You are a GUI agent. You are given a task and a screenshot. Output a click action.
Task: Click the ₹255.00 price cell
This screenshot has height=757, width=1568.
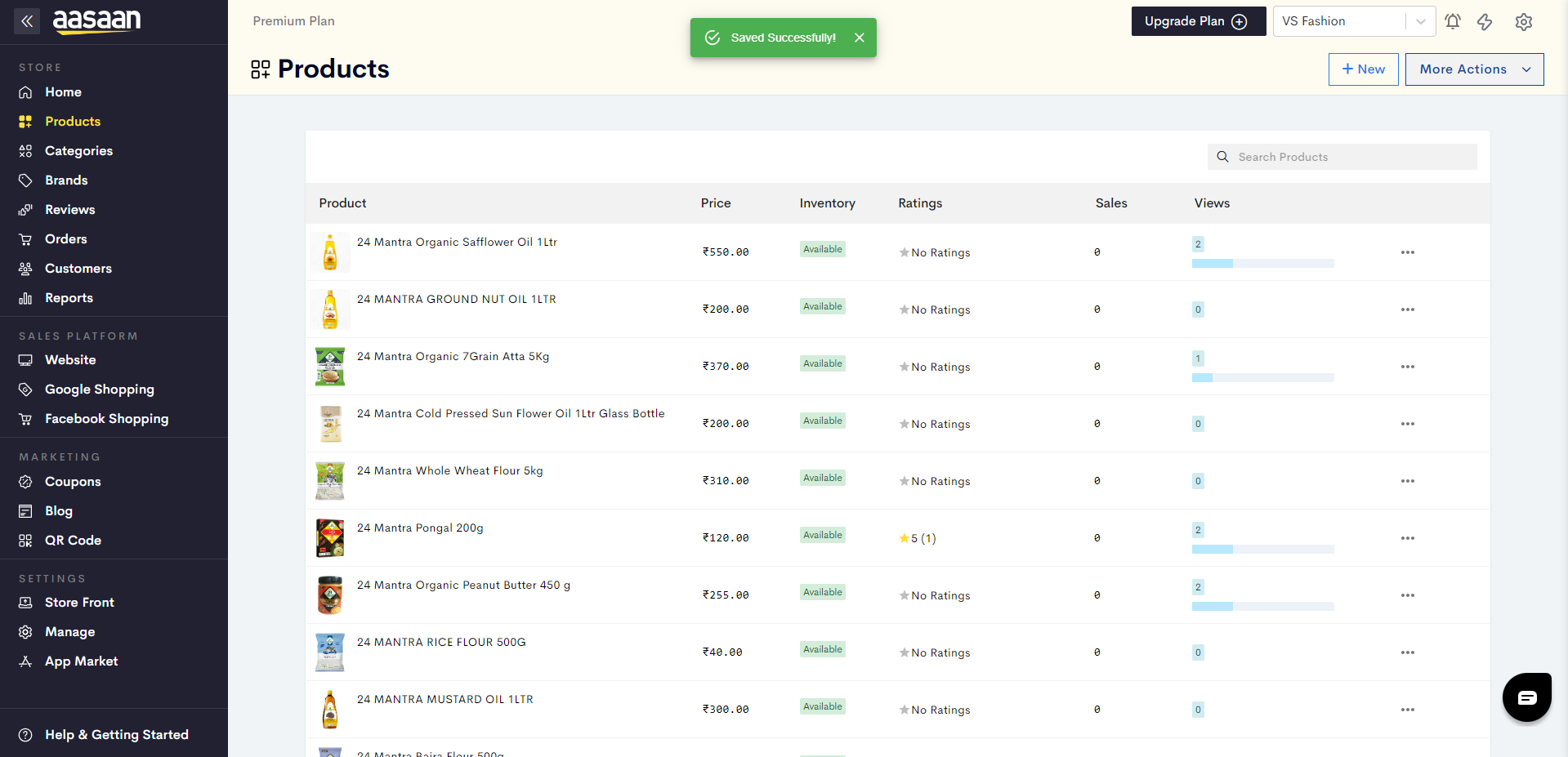(726, 595)
